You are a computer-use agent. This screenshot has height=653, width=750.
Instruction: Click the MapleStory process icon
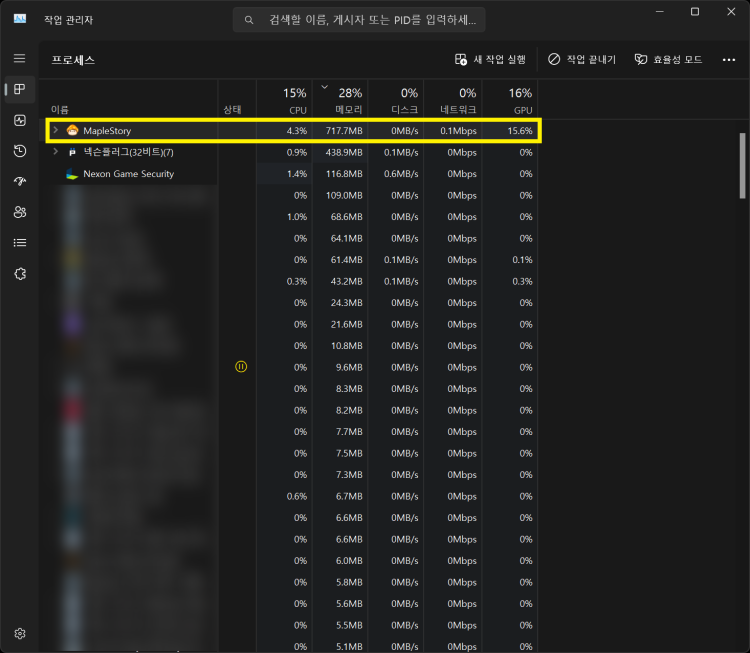(x=72, y=130)
